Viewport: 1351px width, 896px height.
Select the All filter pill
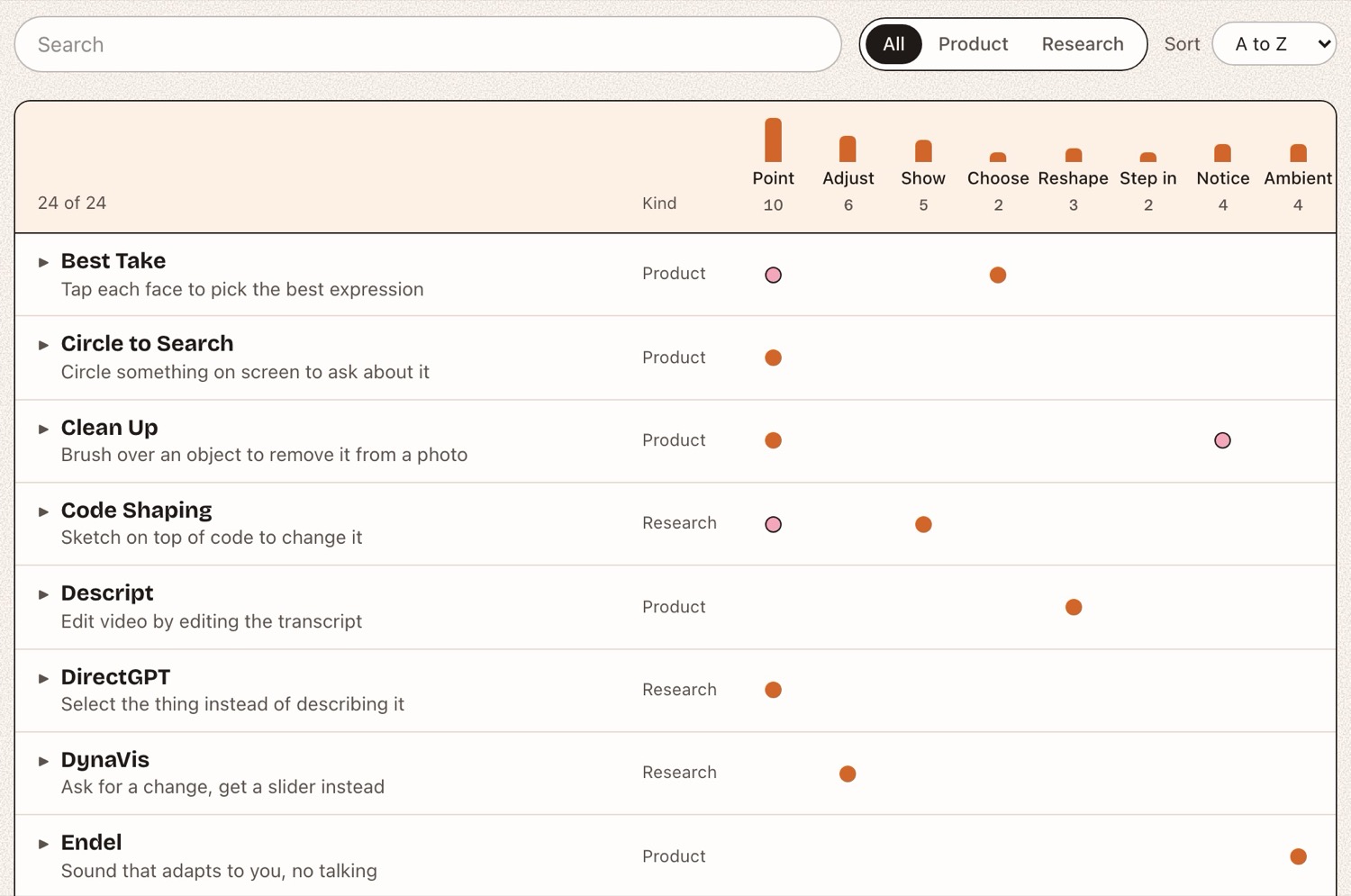point(893,44)
